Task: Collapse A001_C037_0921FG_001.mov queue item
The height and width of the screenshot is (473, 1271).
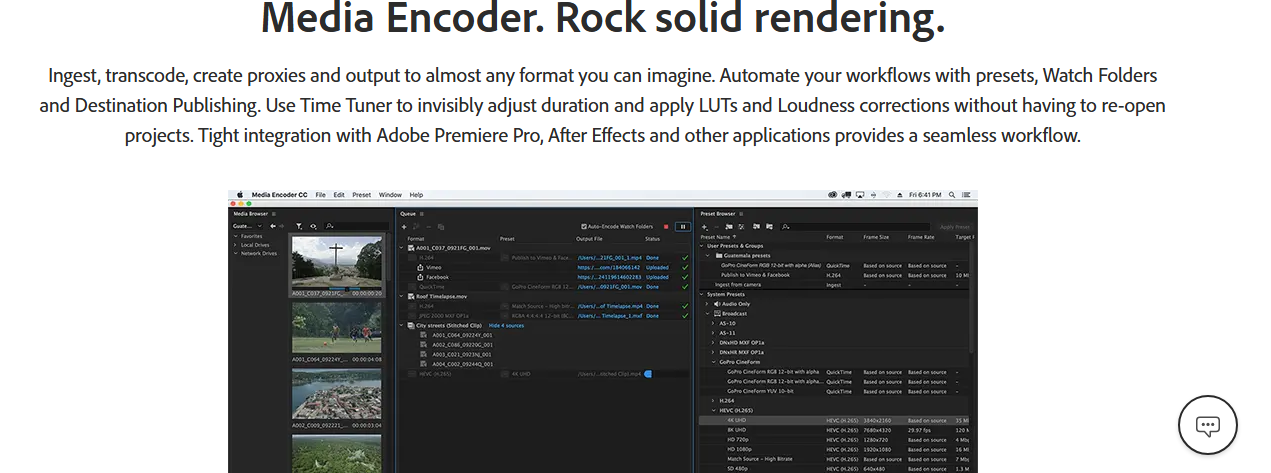Action: point(402,248)
